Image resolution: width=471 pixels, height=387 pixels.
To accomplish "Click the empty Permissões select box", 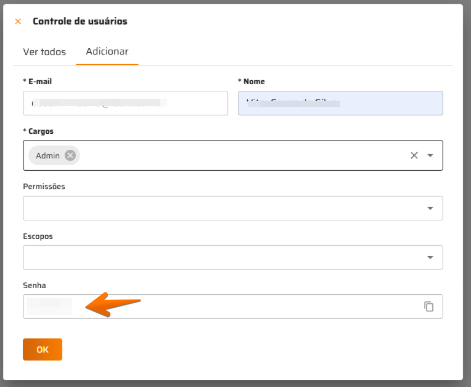I will [x=233, y=208].
